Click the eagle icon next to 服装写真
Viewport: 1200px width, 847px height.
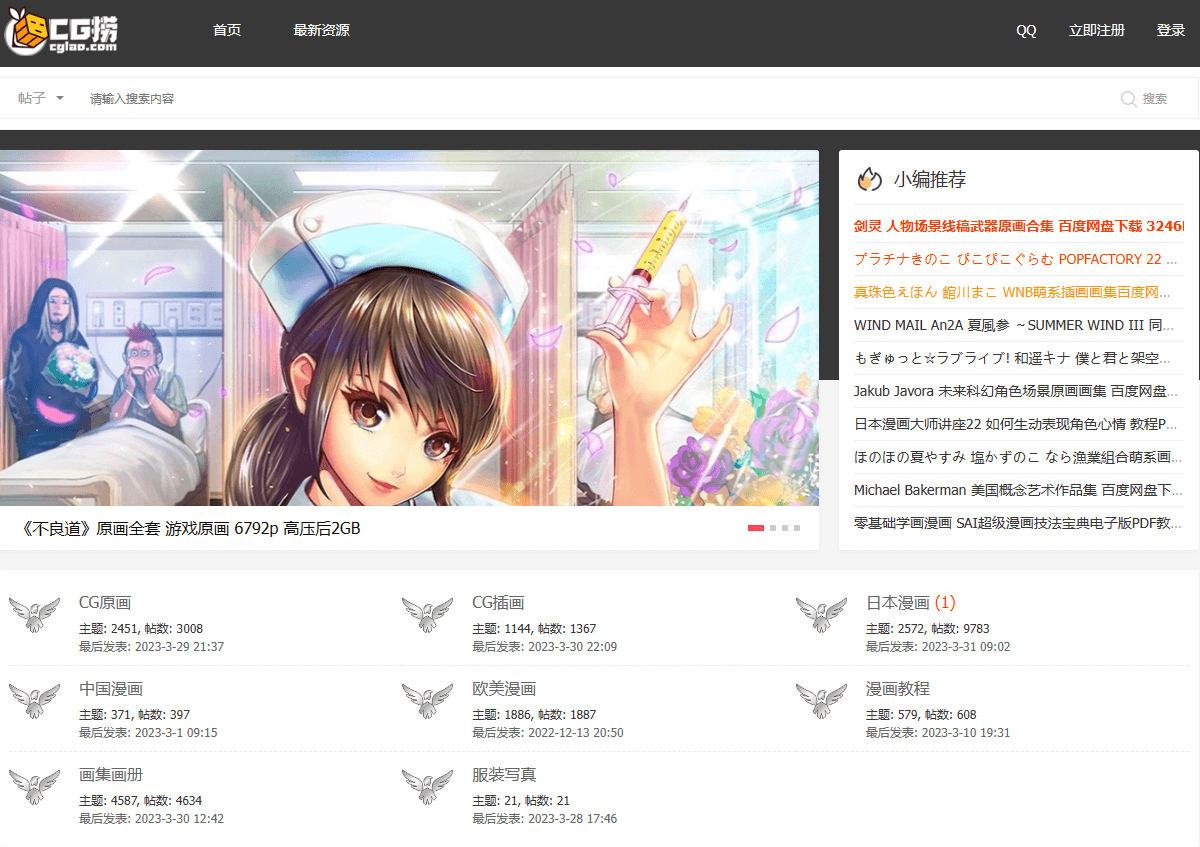tap(427, 786)
